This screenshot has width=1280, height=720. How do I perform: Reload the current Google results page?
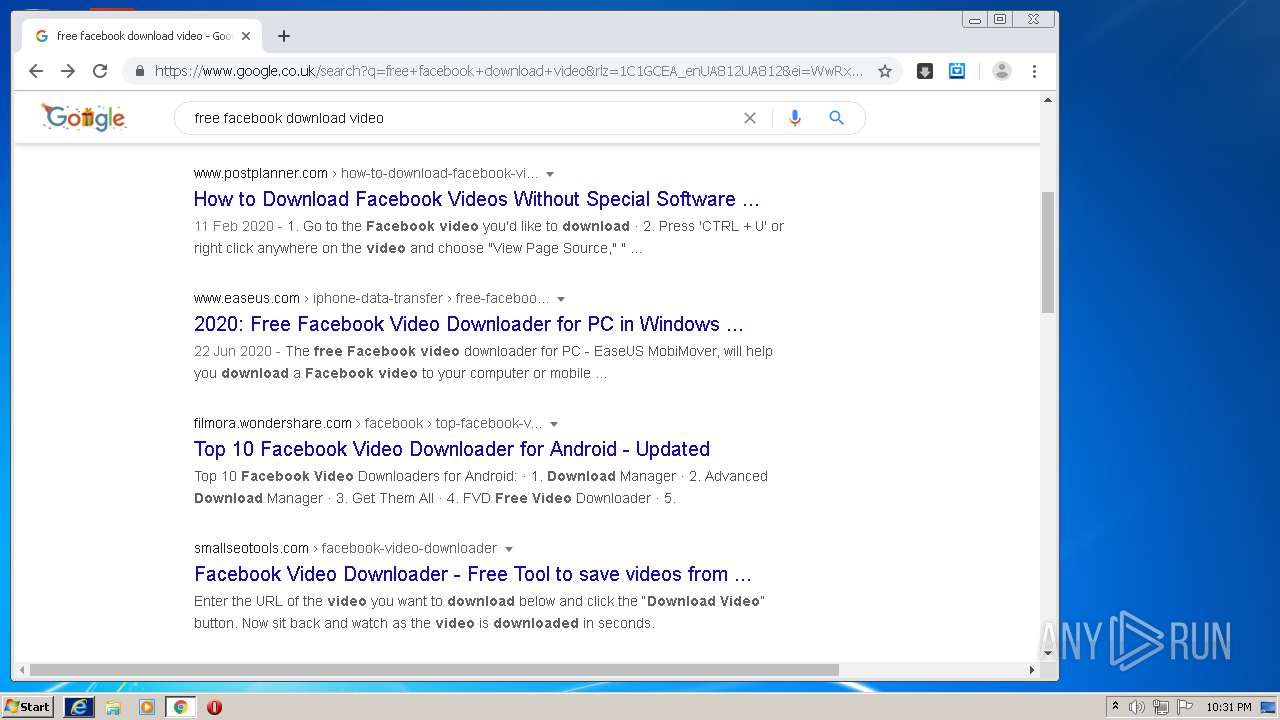tap(100, 71)
